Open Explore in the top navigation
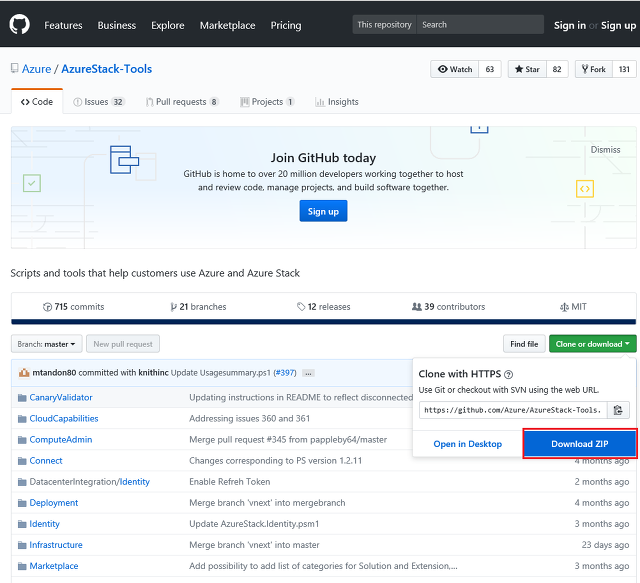Screen dimensions: 640x583 coord(168,25)
